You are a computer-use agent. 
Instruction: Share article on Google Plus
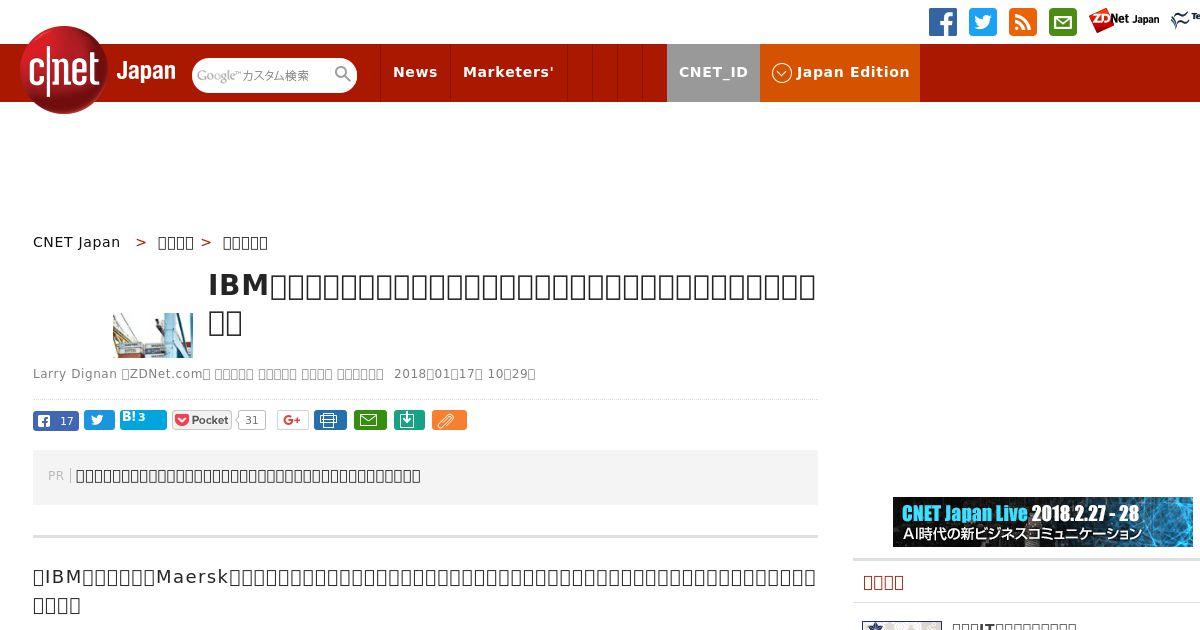click(292, 420)
